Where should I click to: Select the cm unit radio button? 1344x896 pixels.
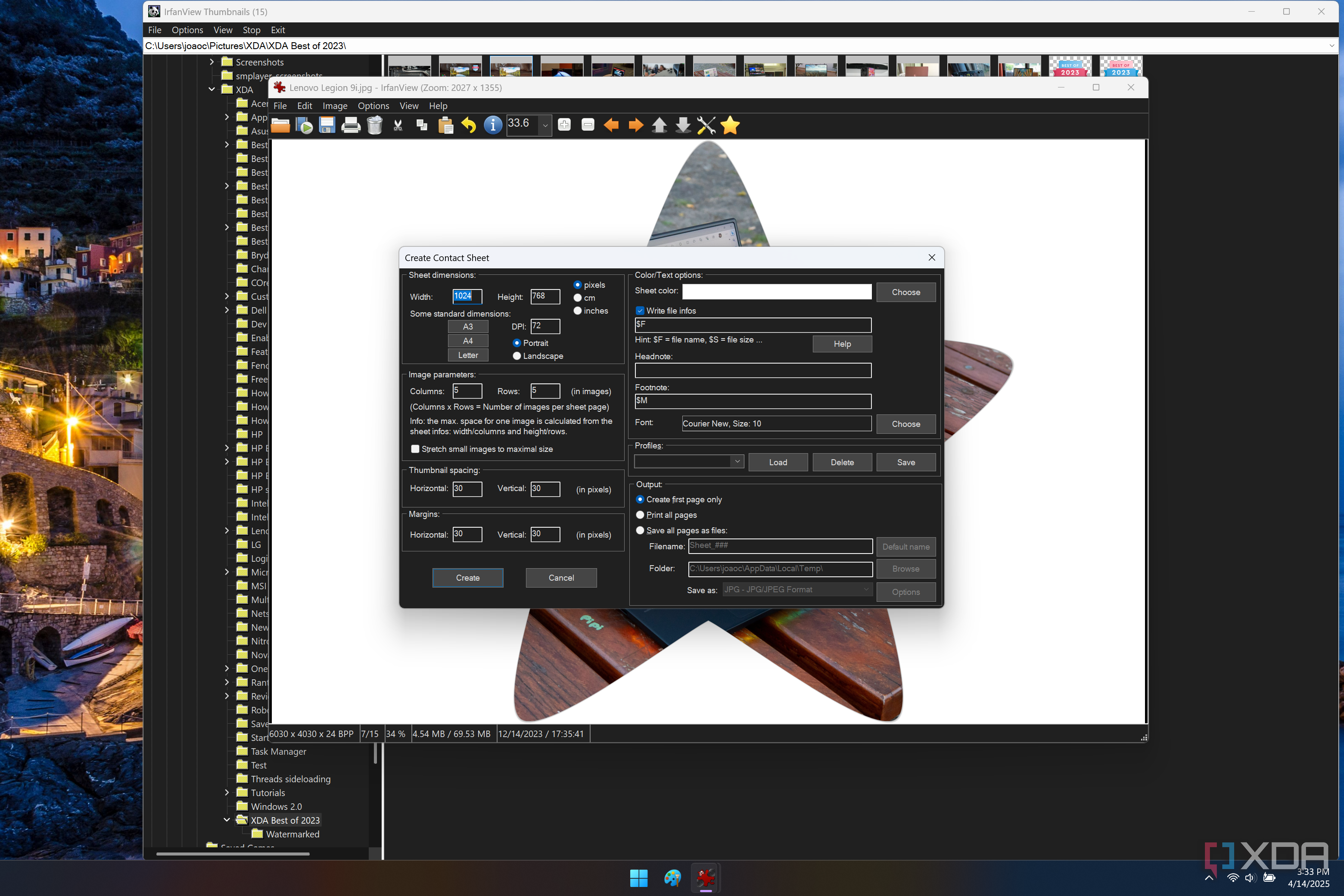point(578,298)
